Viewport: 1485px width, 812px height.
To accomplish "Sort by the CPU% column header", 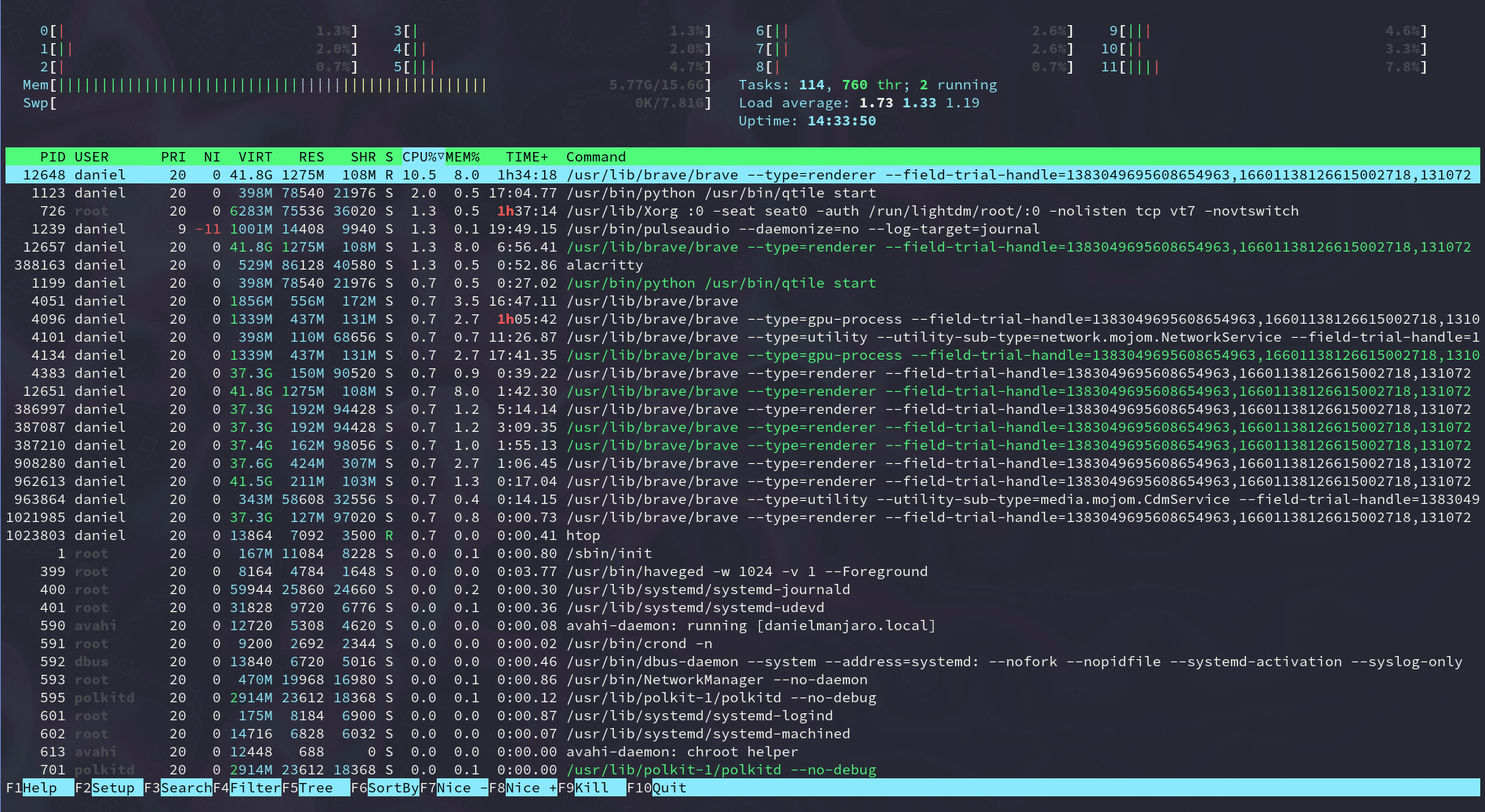I will point(423,157).
